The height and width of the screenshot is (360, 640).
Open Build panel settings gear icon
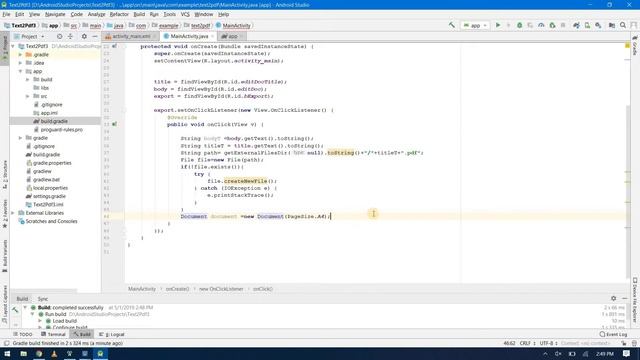tap(613, 298)
